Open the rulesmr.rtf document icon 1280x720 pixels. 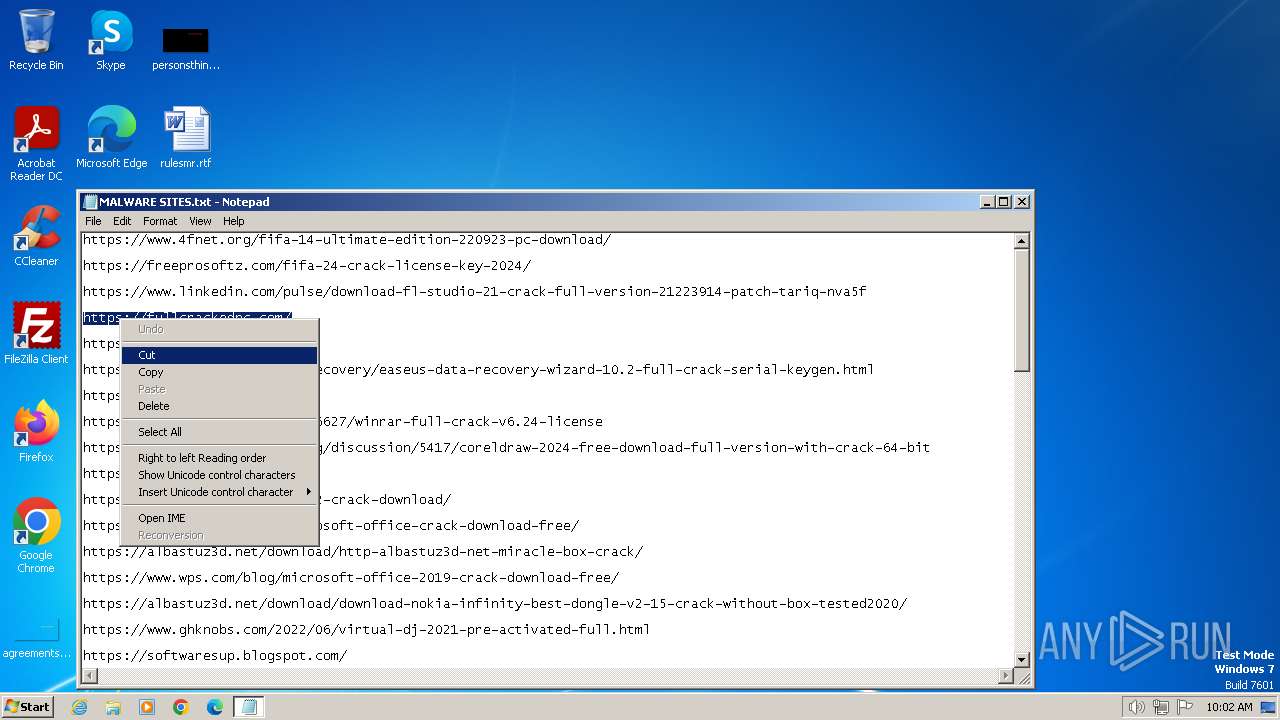(186, 137)
